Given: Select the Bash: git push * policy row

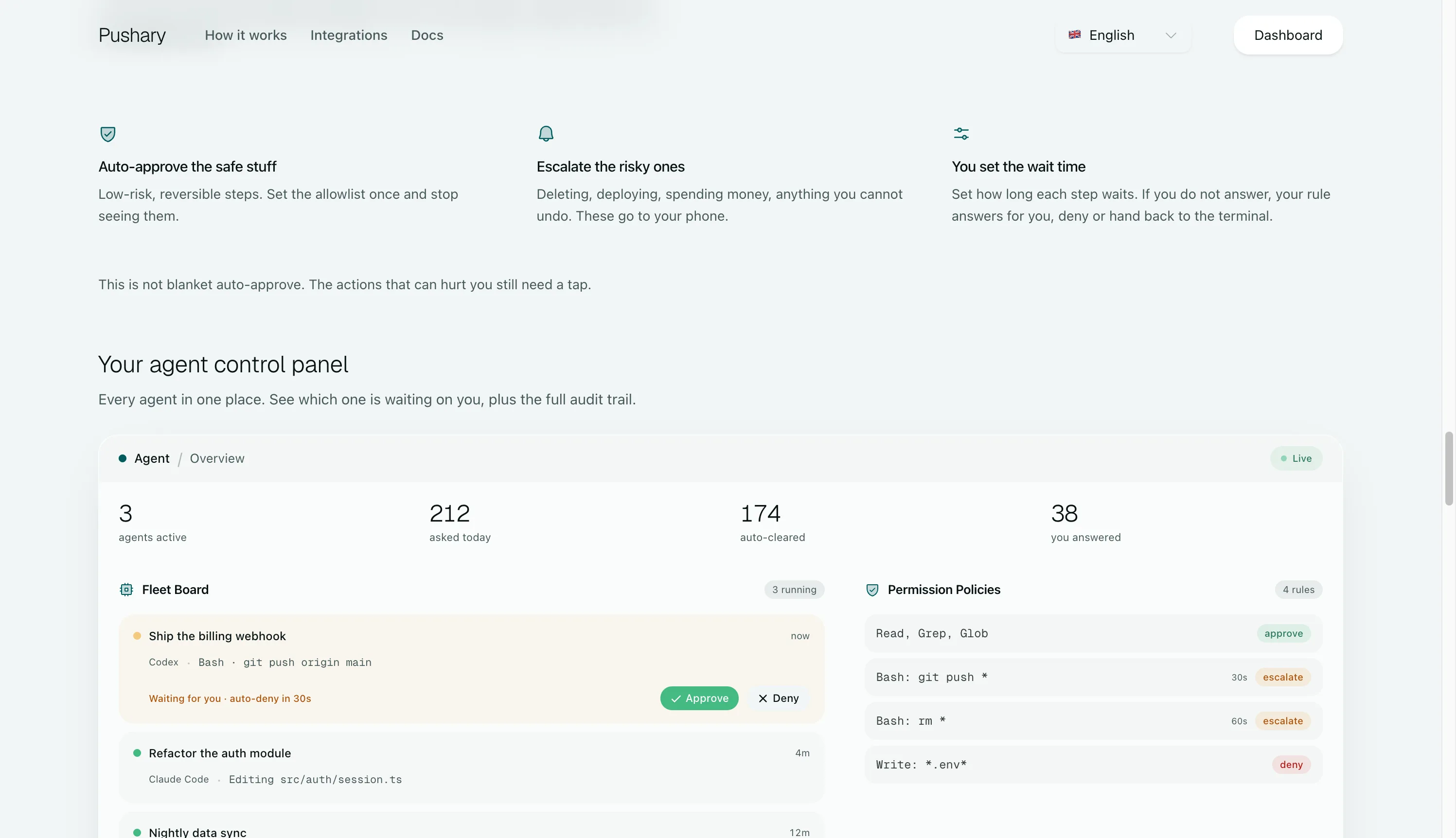Looking at the screenshot, I should click(1093, 678).
